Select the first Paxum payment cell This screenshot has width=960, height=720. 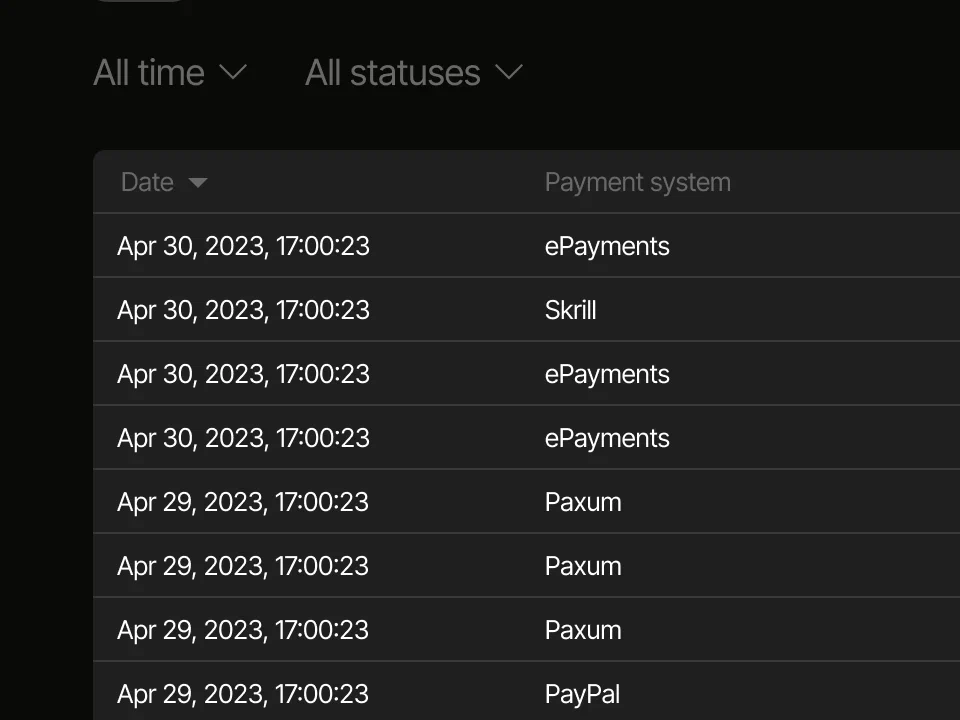[583, 502]
